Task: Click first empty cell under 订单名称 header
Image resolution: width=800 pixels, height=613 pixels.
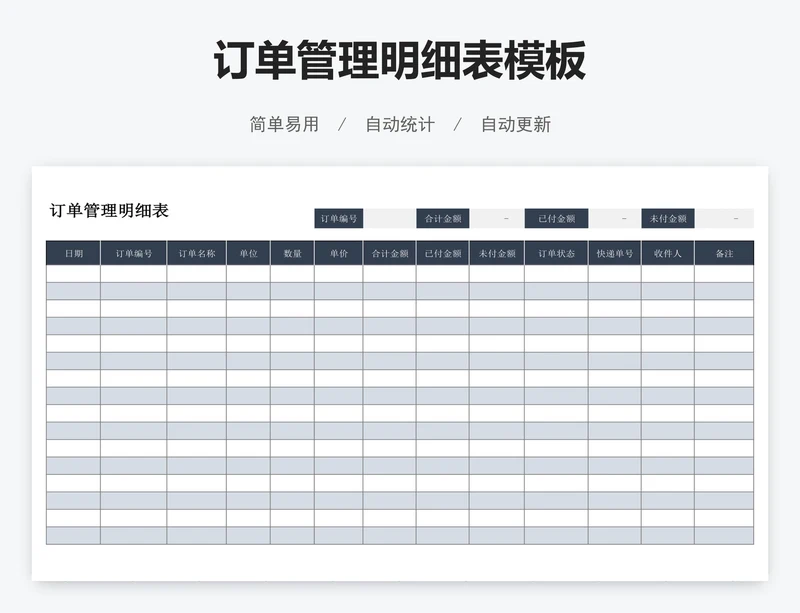Action: pos(196,274)
